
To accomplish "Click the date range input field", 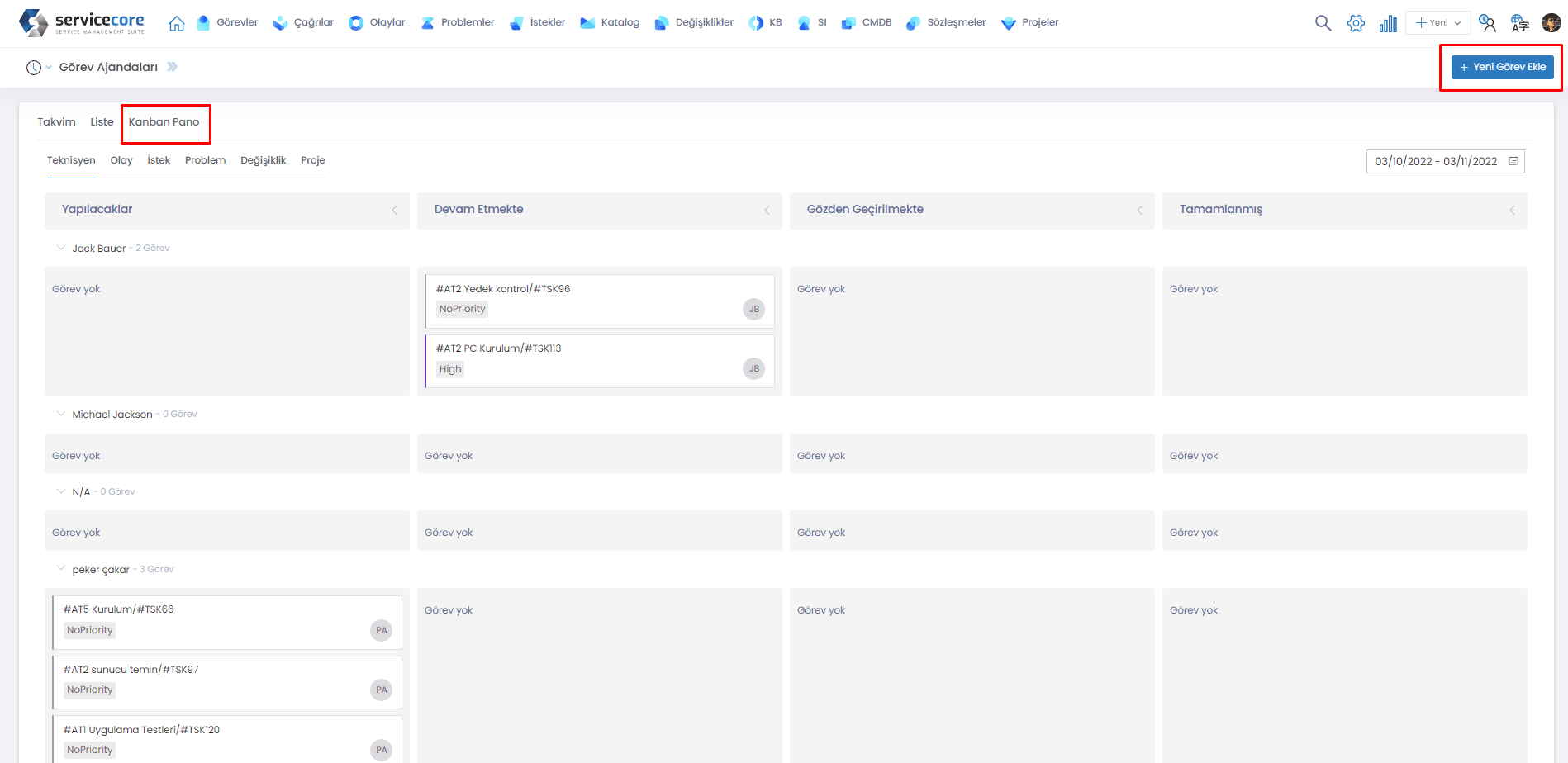I will point(1445,161).
